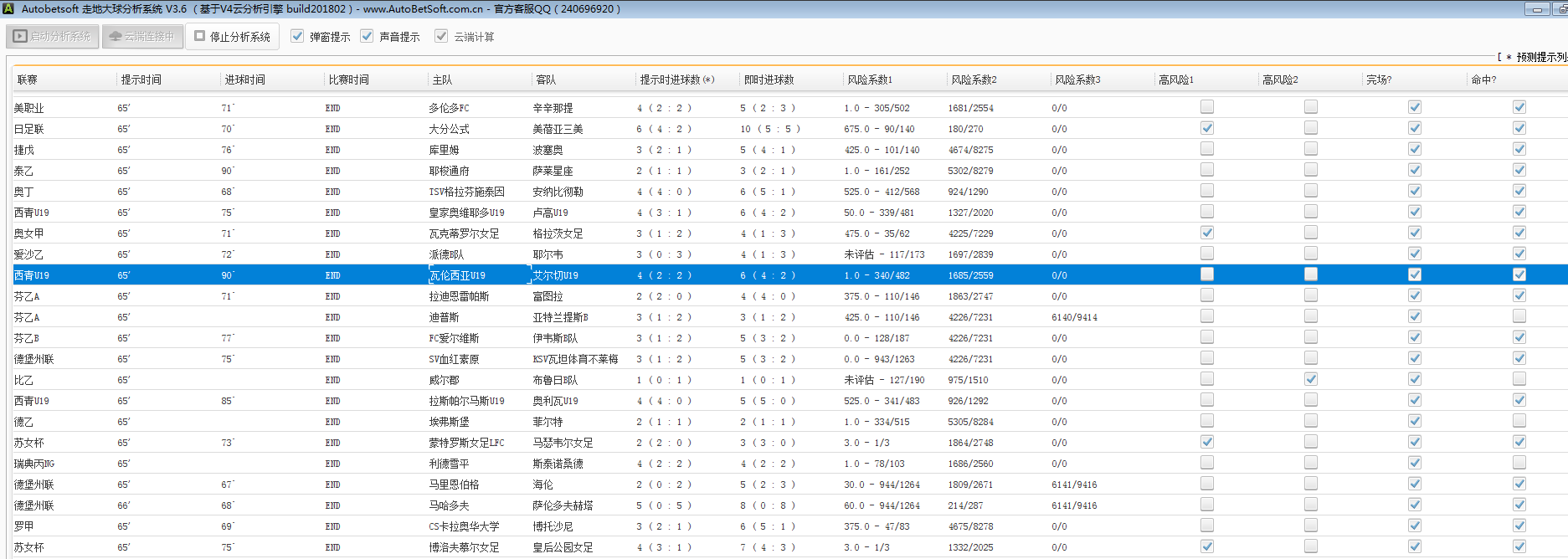The height and width of the screenshot is (559, 1568).
Task: Toggle the 云端计算 checkbox
Action: tap(441, 37)
